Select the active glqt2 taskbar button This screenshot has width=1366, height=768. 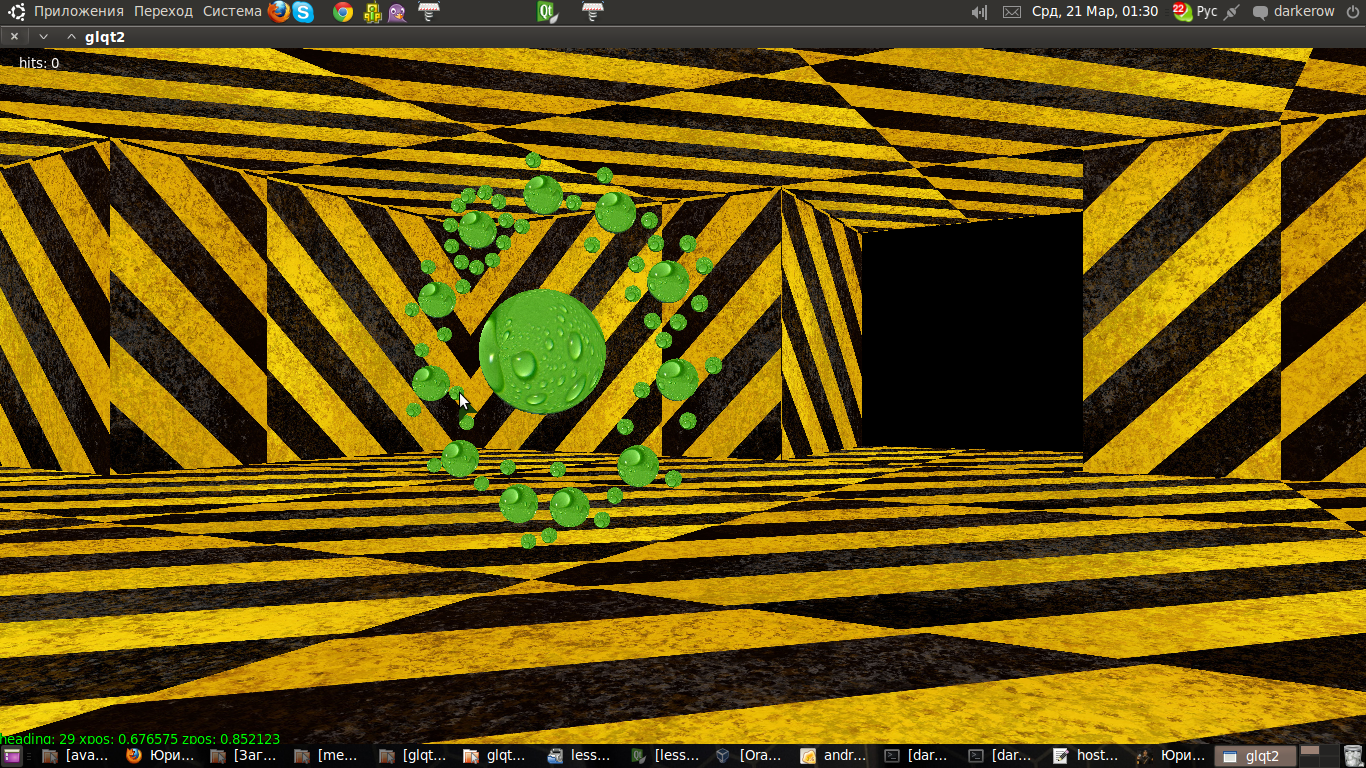(x=1257, y=756)
